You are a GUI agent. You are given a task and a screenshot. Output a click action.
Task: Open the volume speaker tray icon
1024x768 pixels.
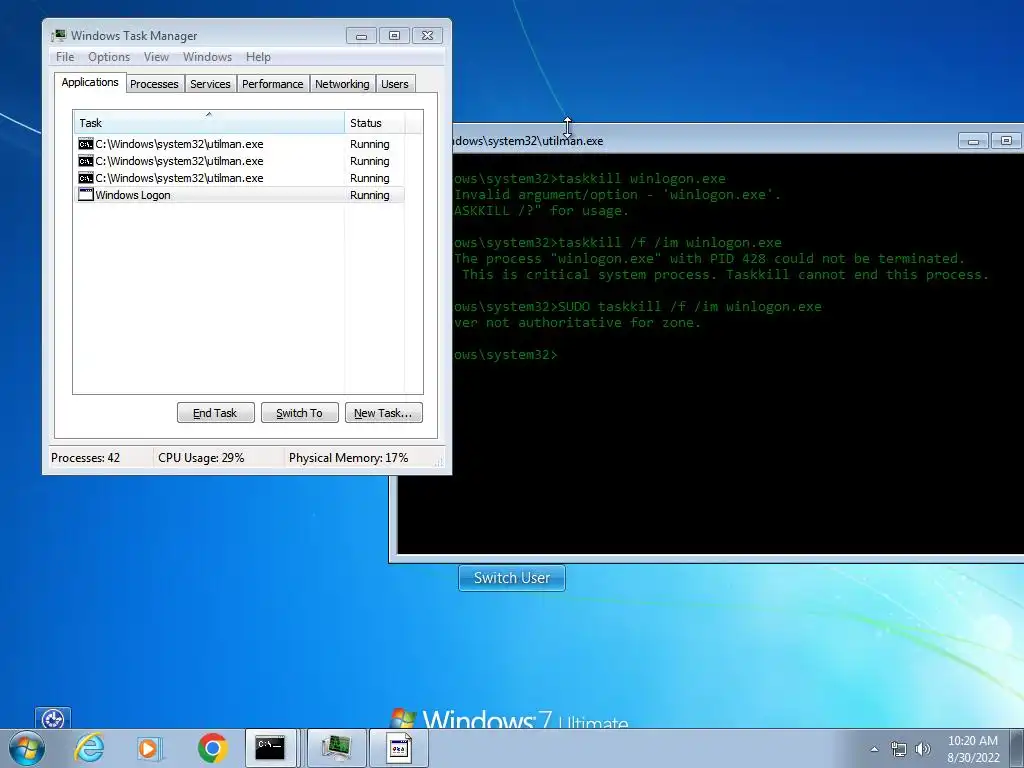click(x=923, y=749)
